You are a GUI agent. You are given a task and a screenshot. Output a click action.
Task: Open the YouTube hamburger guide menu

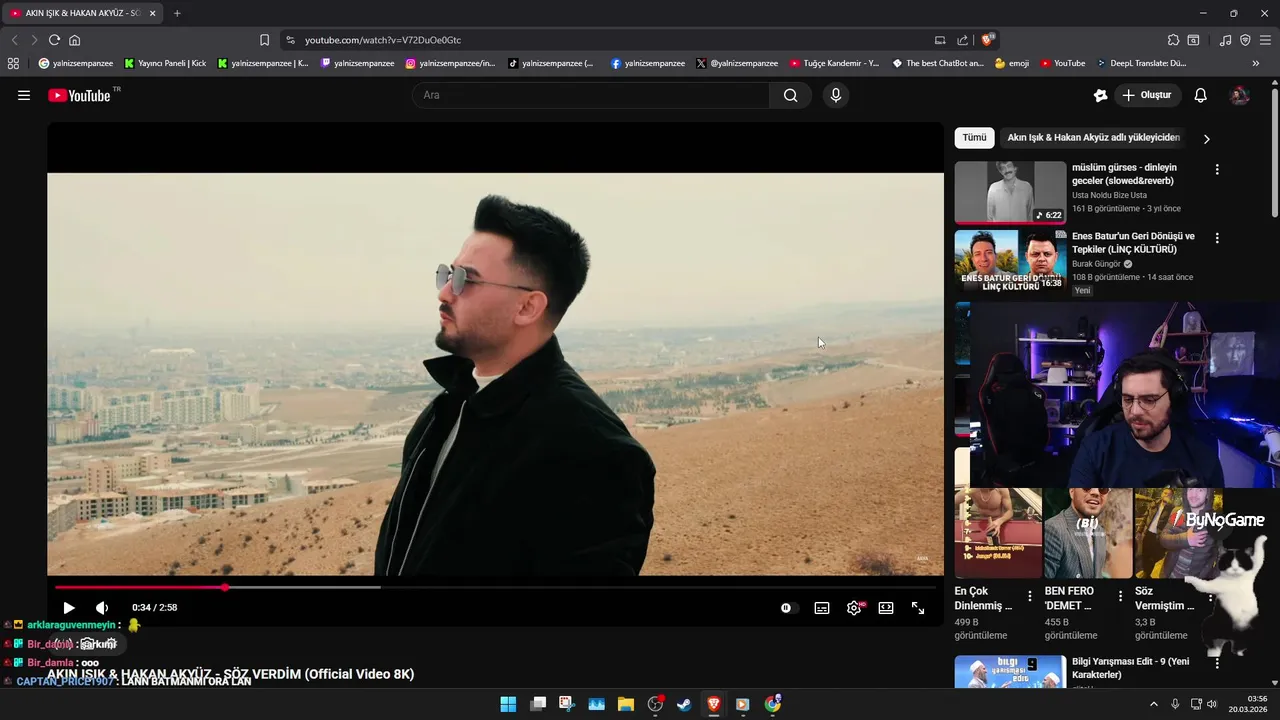[x=24, y=95]
